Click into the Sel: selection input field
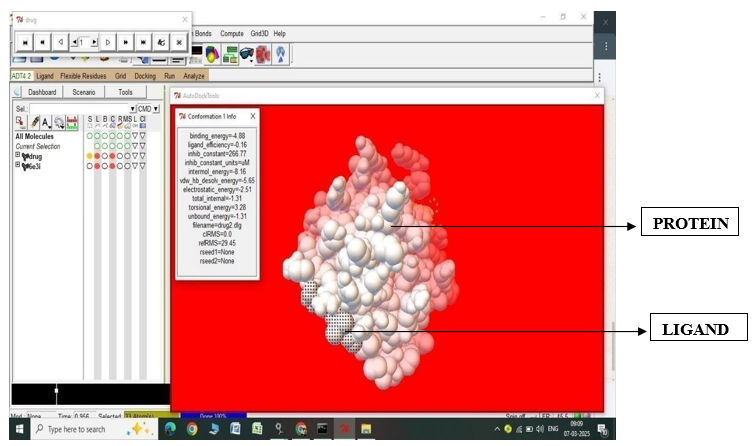This screenshot has height=446, width=753. [80, 108]
